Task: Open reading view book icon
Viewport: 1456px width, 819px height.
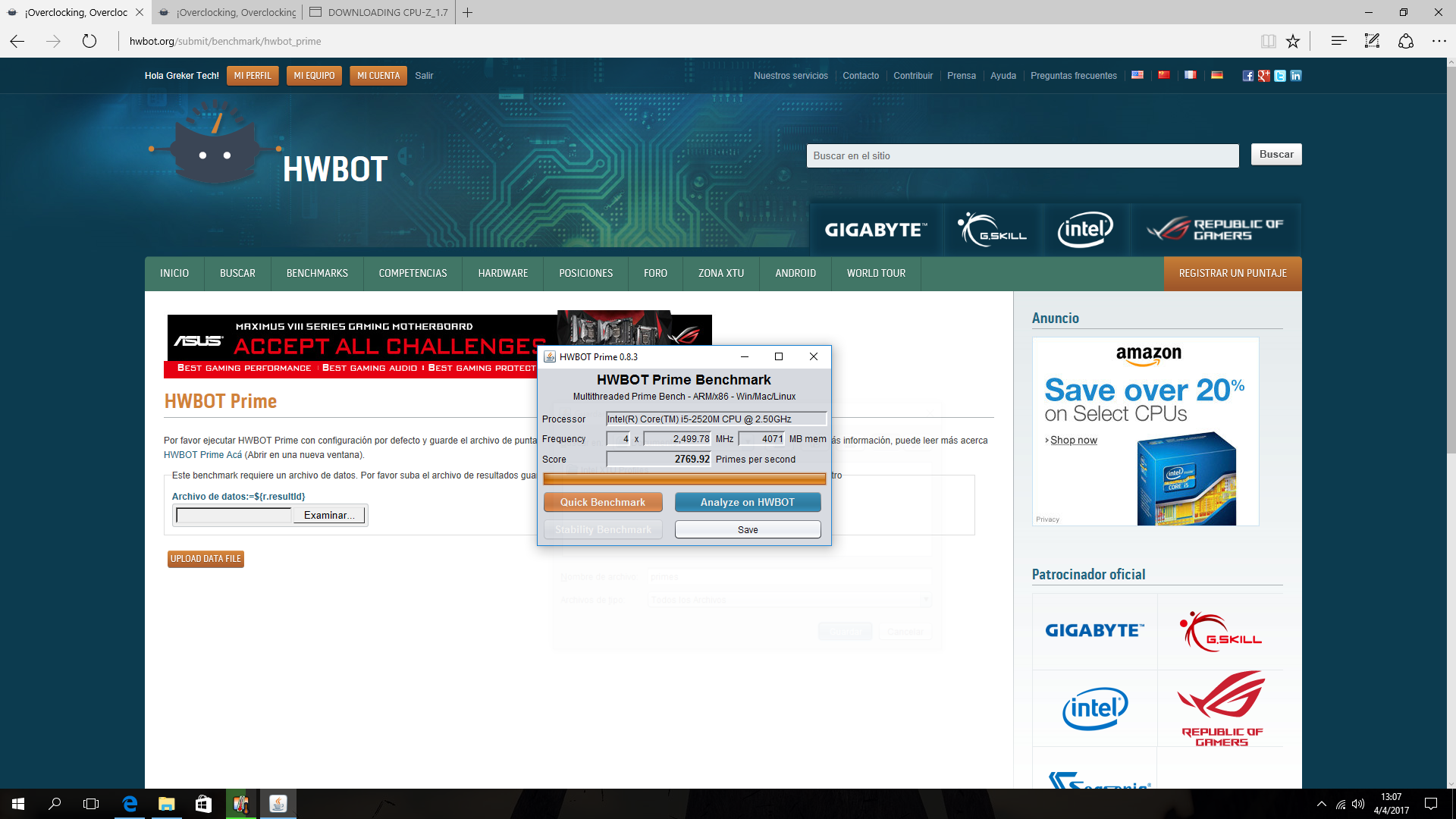Action: pos(1268,41)
